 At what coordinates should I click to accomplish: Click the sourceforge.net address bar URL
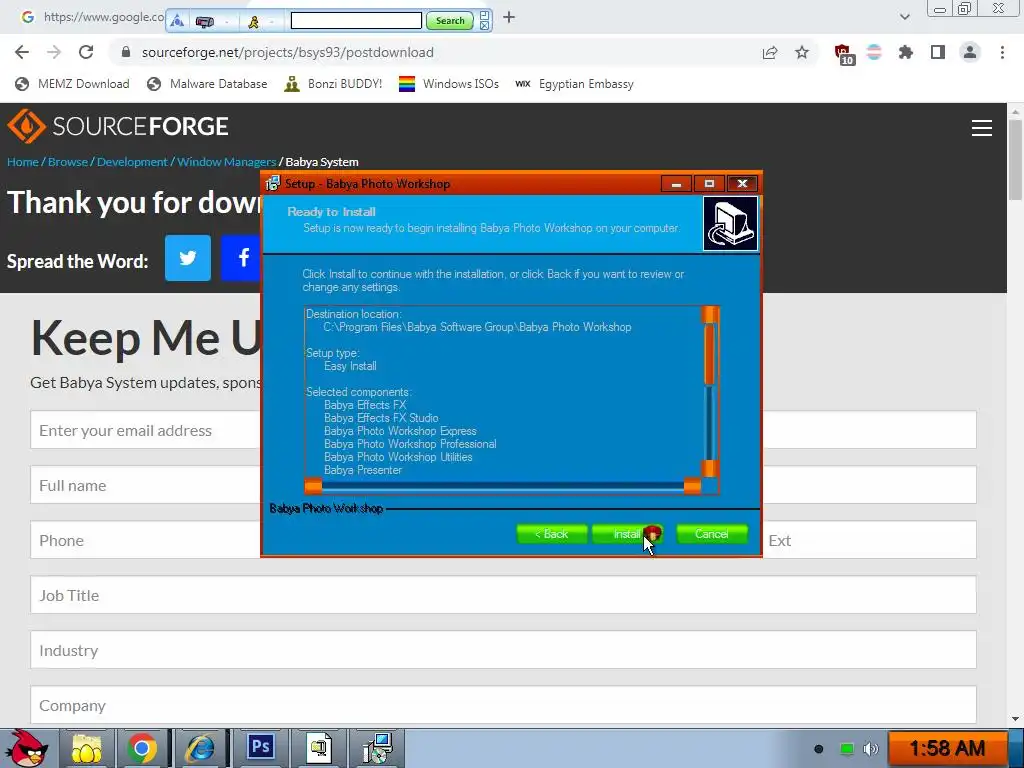(x=287, y=52)
